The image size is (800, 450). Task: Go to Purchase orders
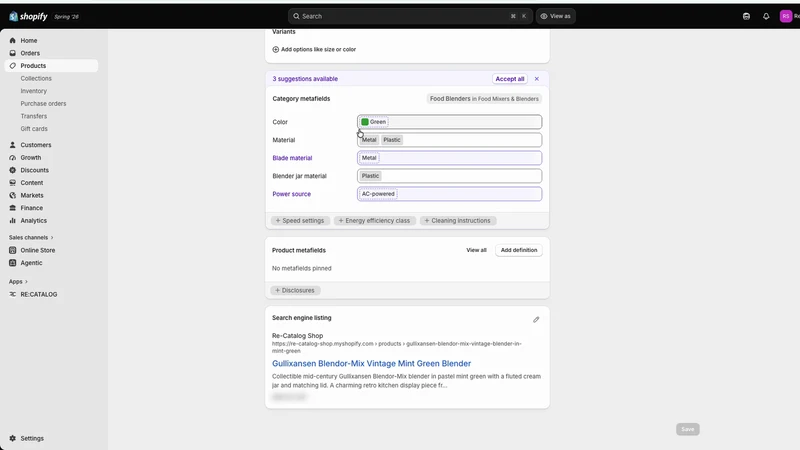(43, 104)
